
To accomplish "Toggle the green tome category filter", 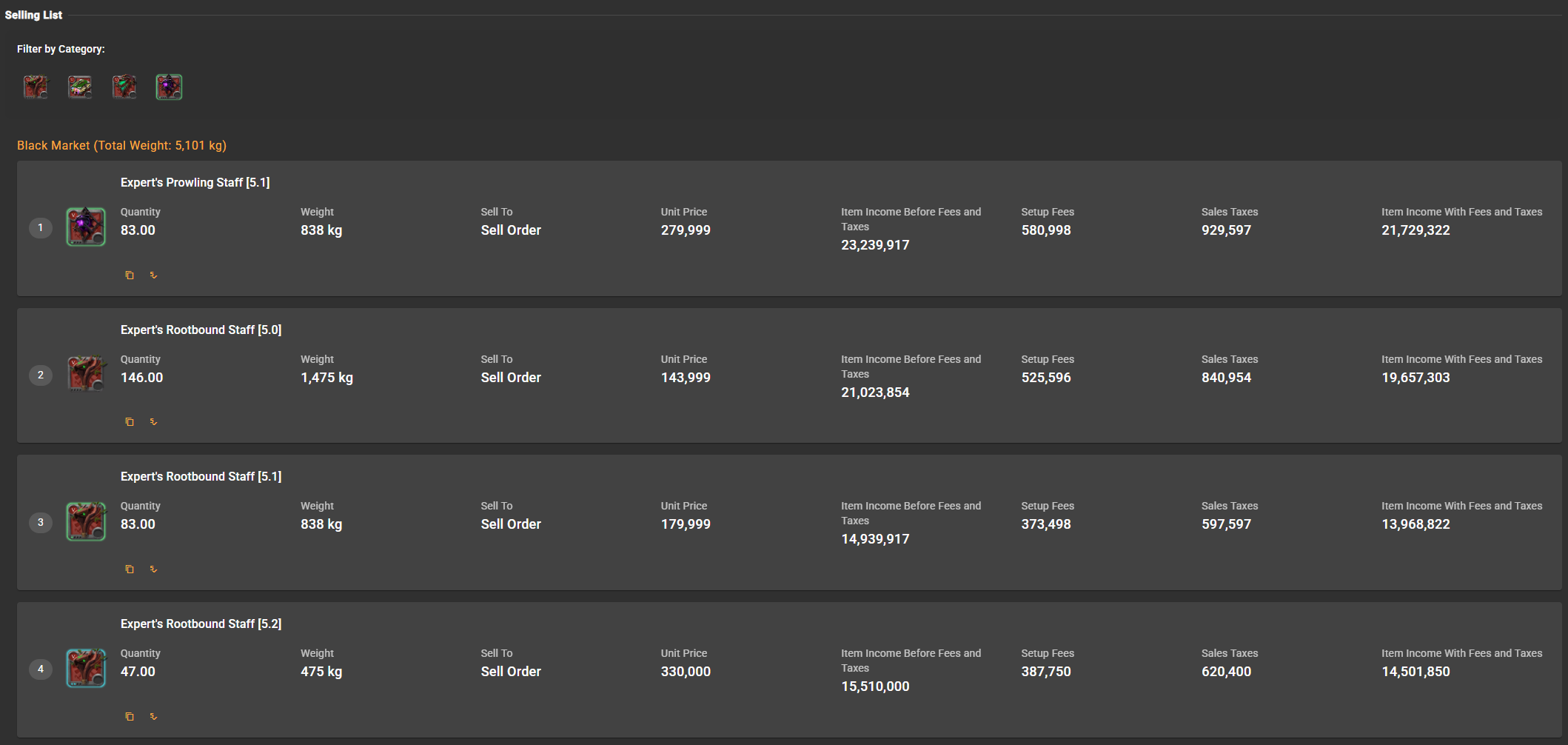I will pyautogui.click(x=80, y=87).
